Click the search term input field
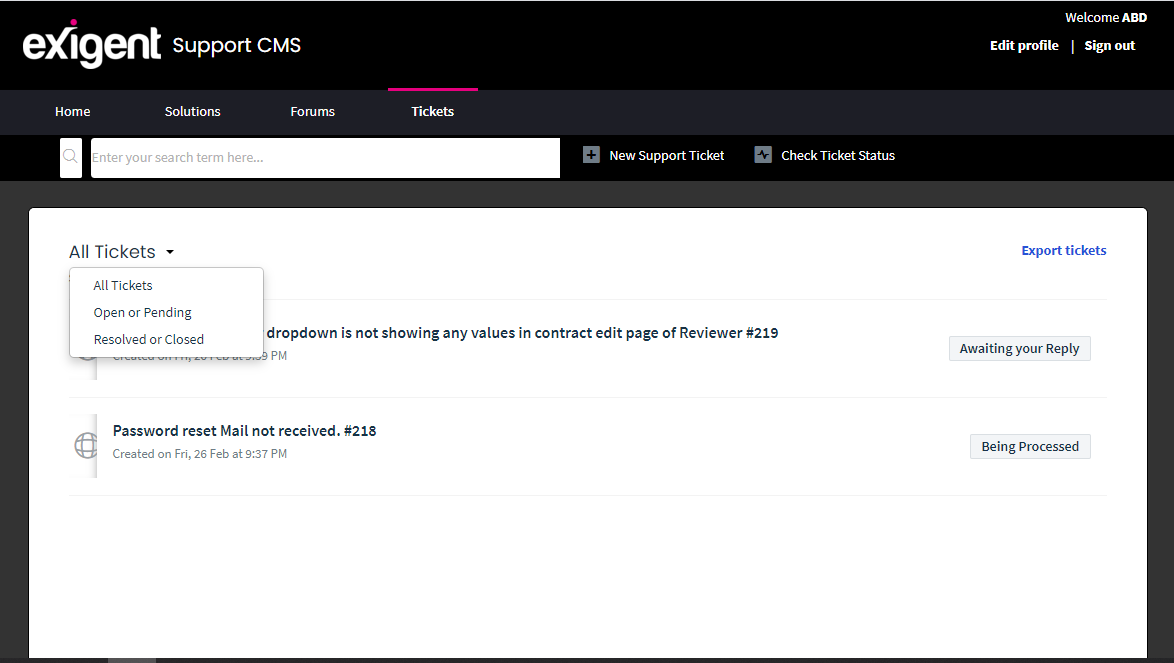The image size is (1174, 663). (325, 157)
